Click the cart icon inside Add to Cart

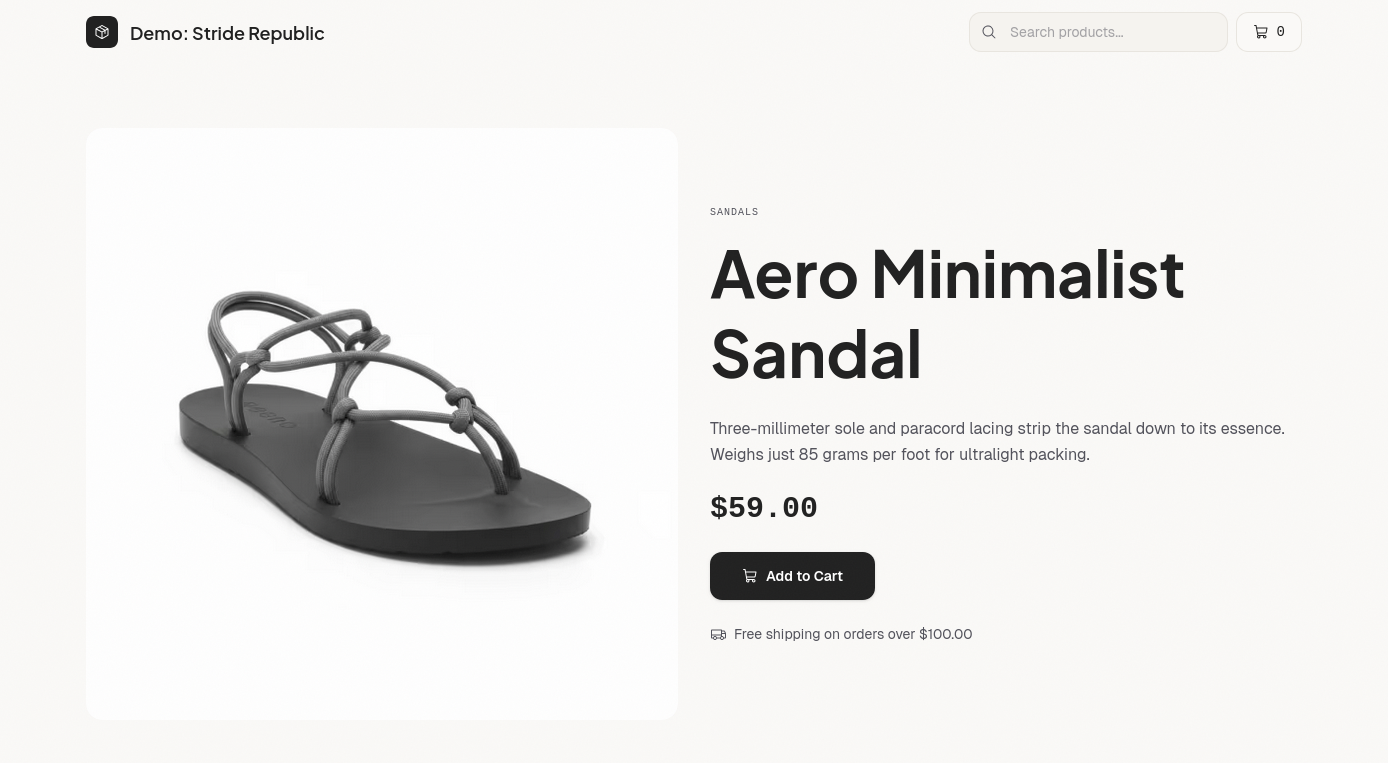(750, 575)
